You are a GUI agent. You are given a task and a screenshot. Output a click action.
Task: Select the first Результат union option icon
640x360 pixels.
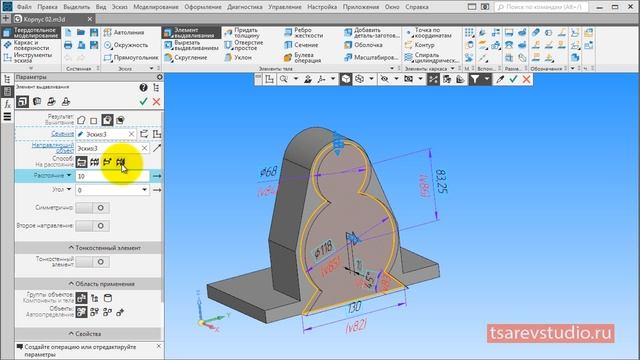click(x=81, y=120)
